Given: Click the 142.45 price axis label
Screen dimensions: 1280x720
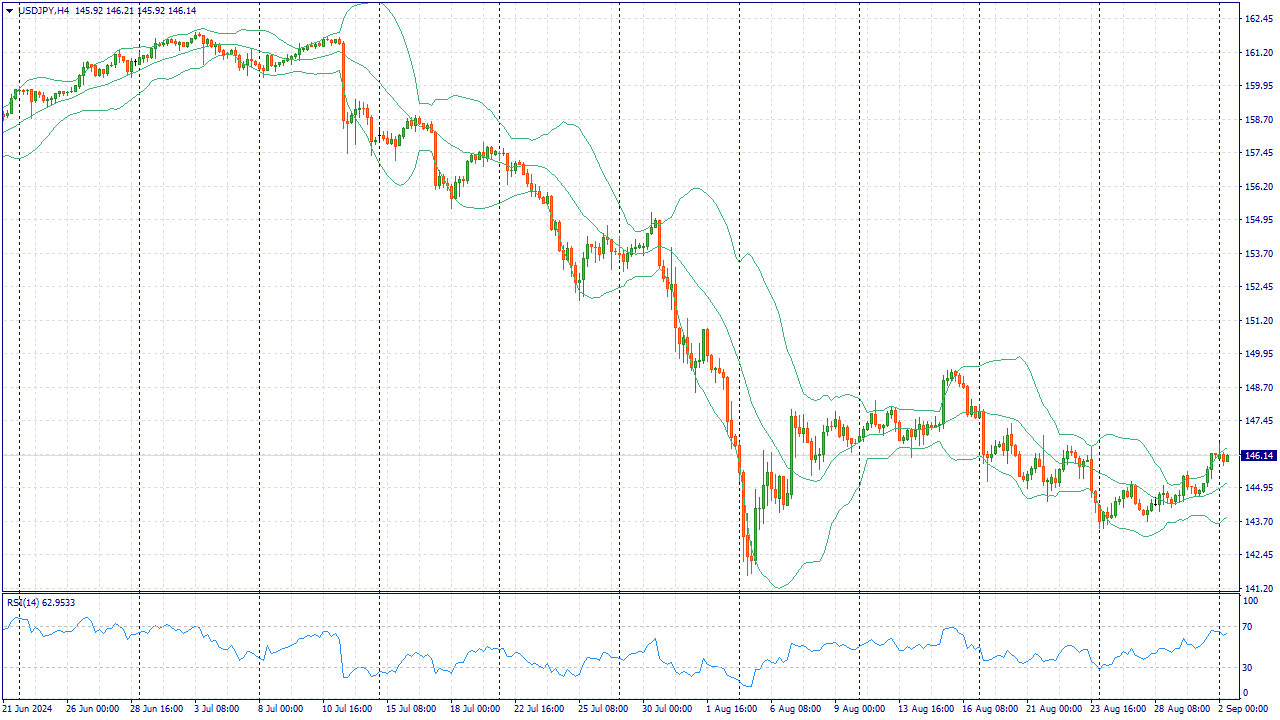Looking at the screenshot, I should 1257,555.
